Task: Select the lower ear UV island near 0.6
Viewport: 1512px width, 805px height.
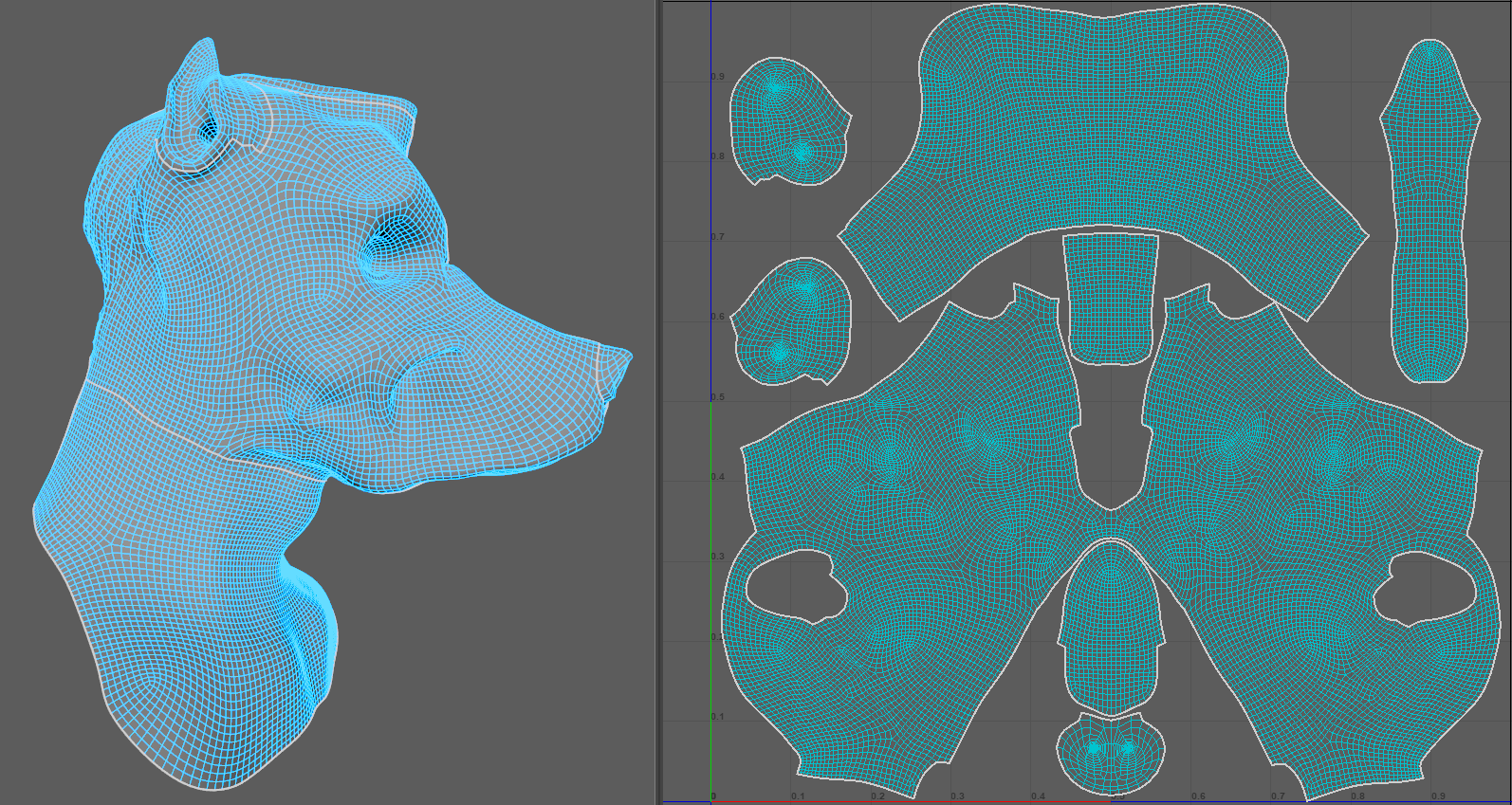Action: 793,320
